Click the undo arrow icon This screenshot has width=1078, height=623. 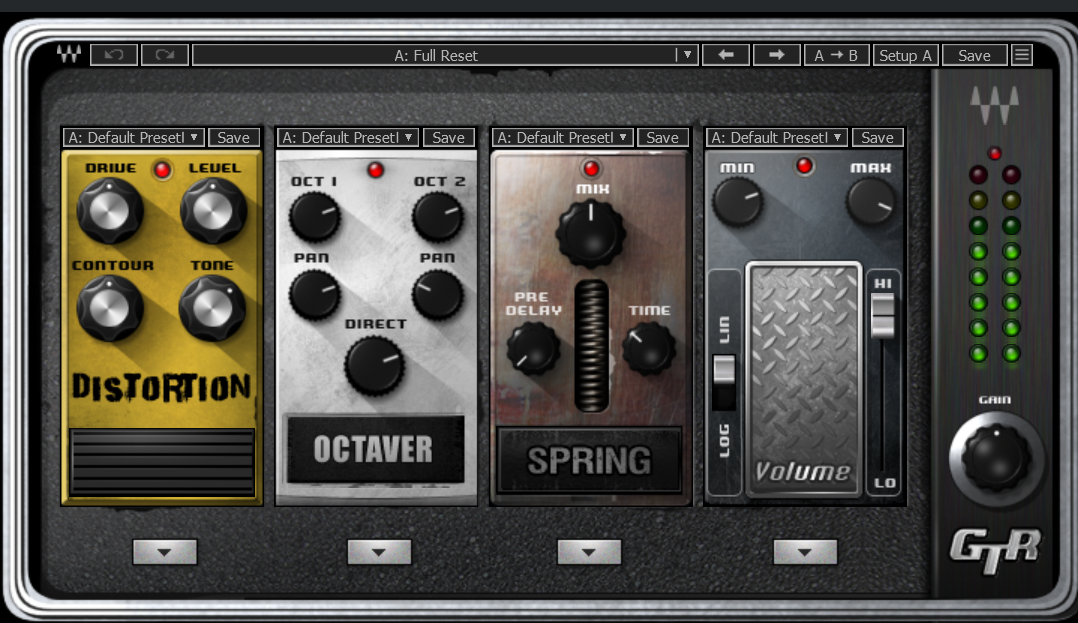(113, 55)
